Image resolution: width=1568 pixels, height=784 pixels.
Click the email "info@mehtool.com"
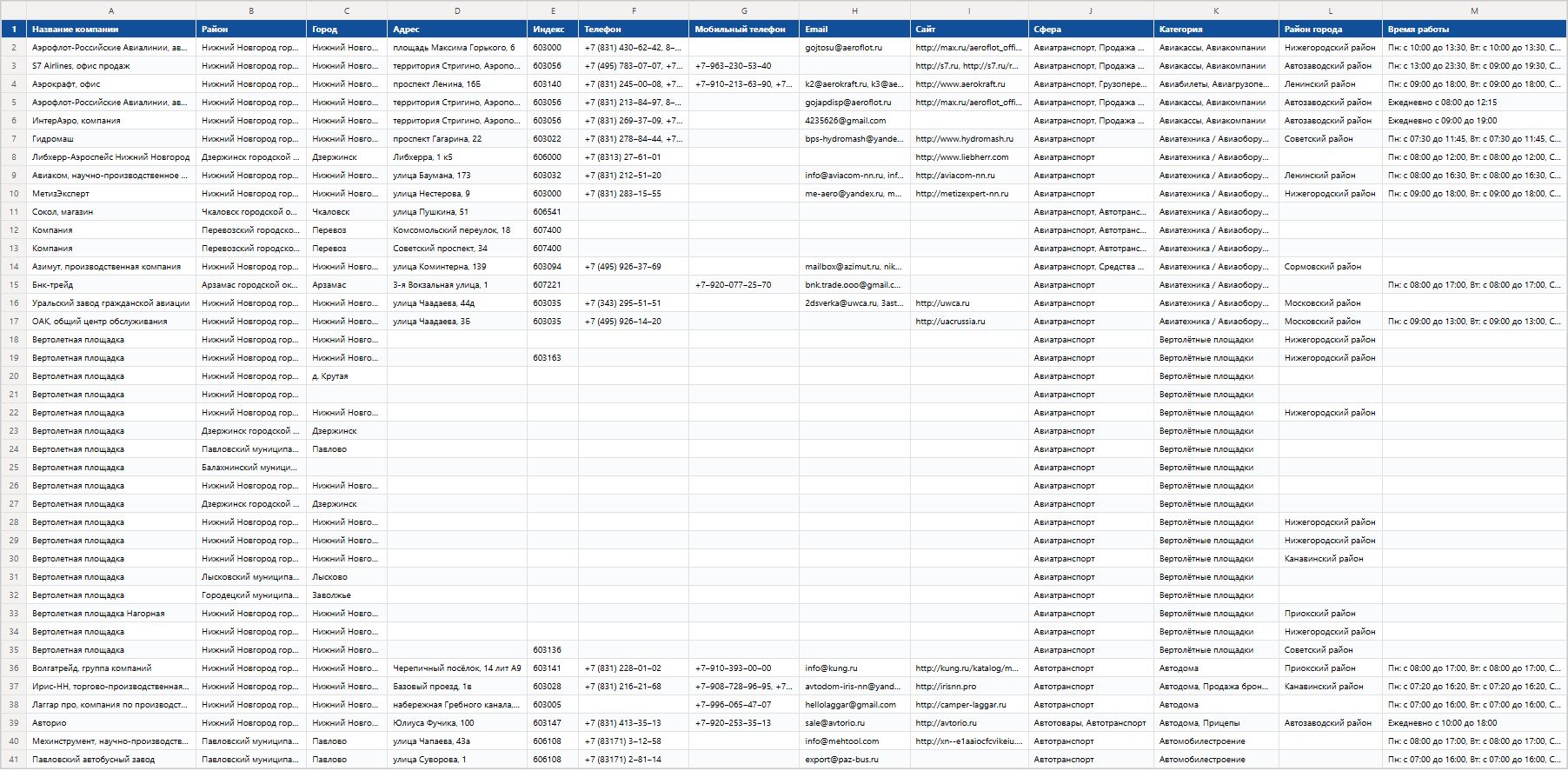click(x=854, y=741)
